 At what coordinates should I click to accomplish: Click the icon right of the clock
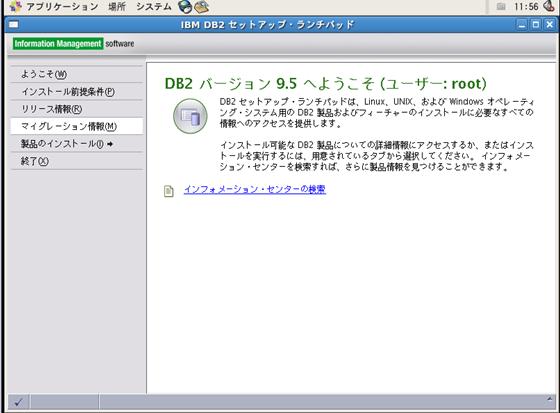pyautogui.click(x=549, y=6)
